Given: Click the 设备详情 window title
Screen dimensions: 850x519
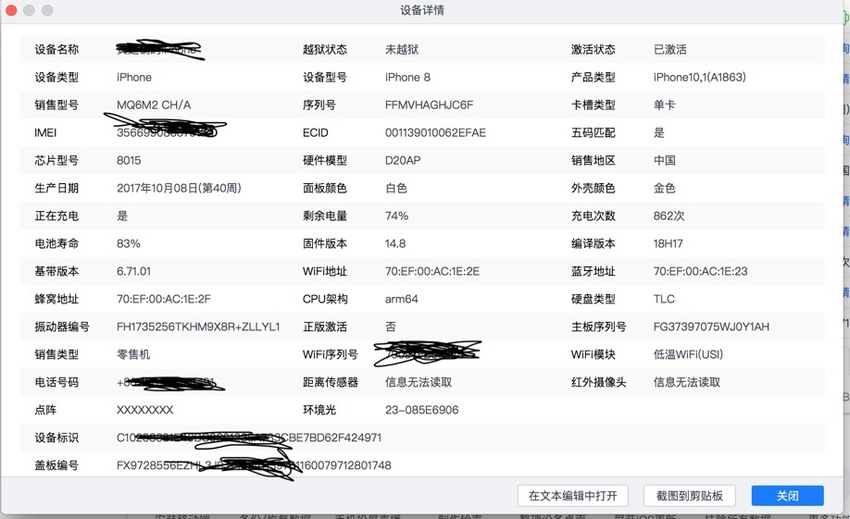Looking at the screenshot, I should tap(422, 10).
